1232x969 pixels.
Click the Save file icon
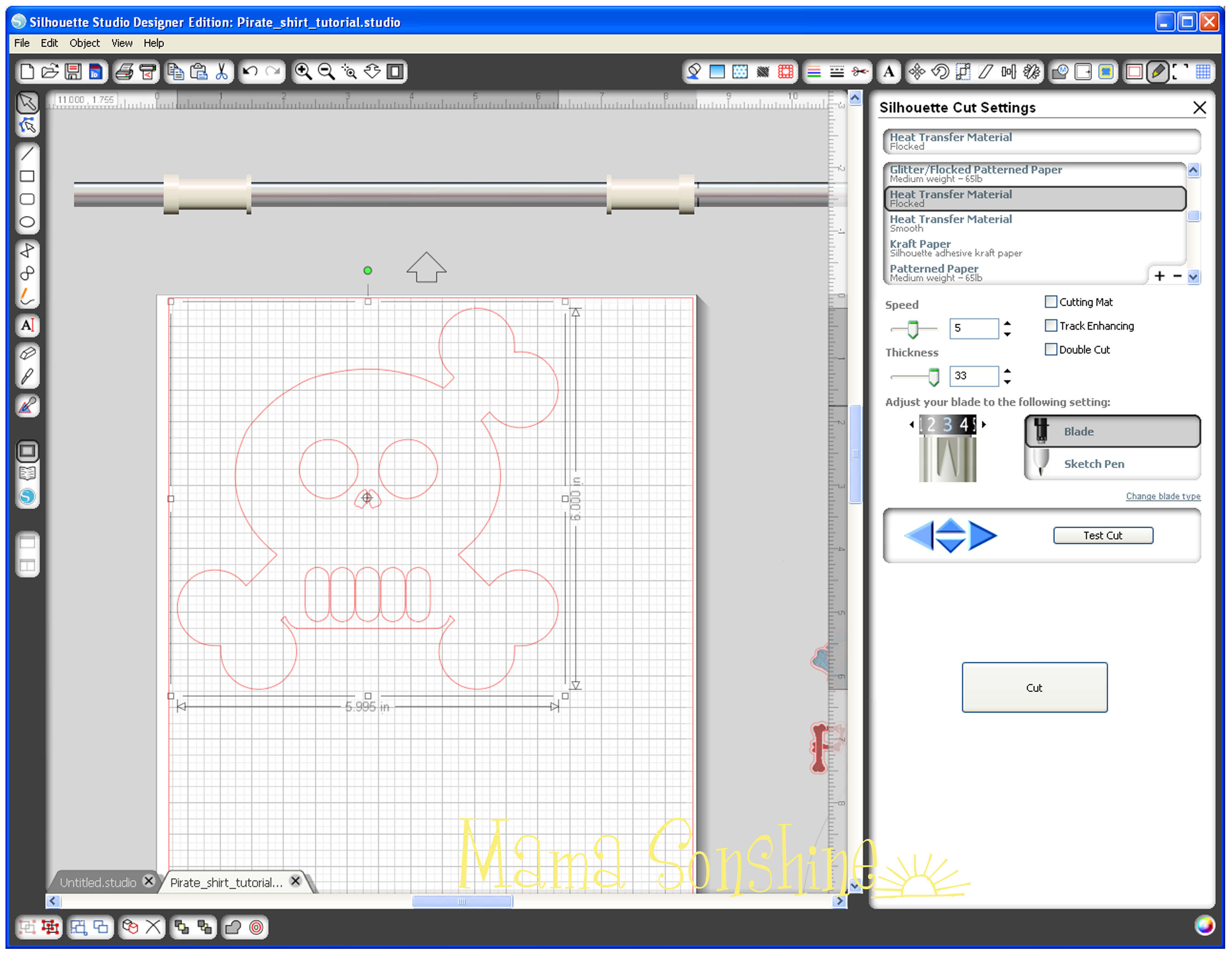(x=73, y=72)
